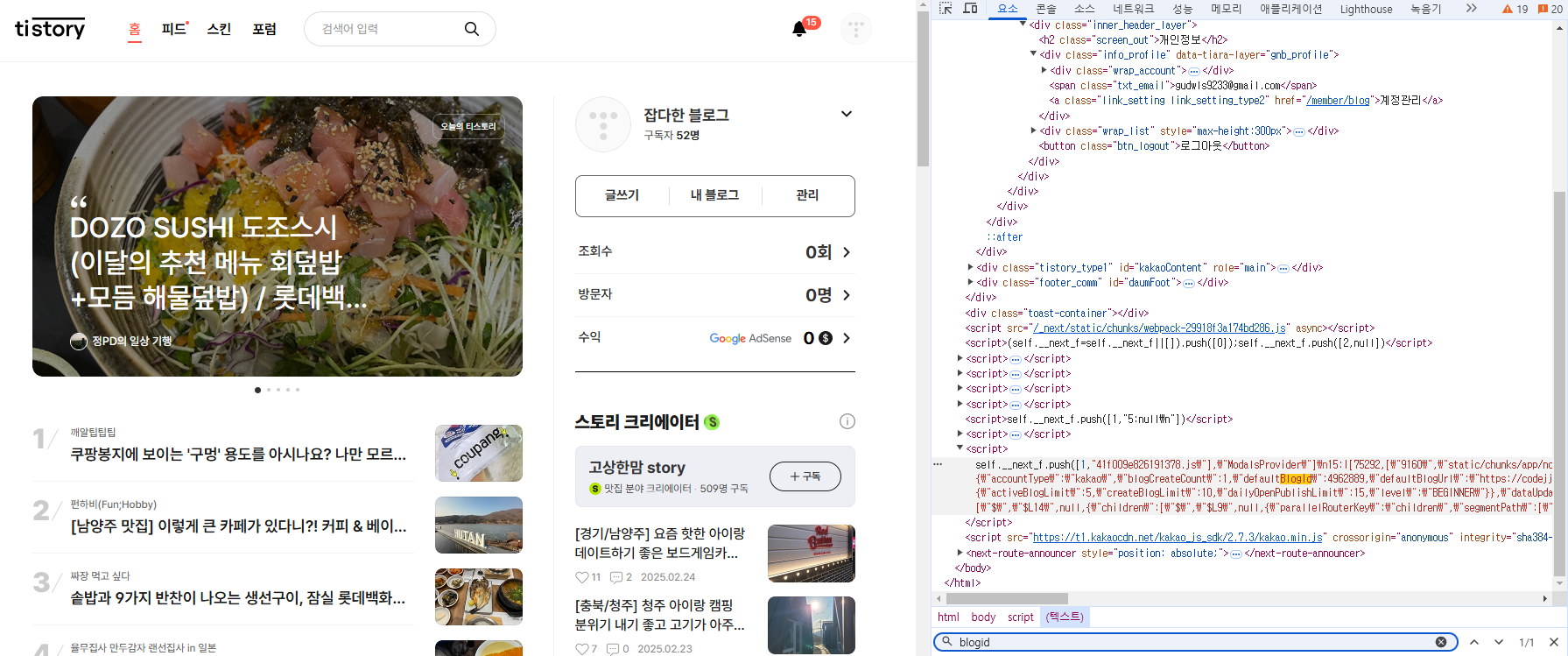1568x656 pixels.
Task: Open the profile avatar menu in header
Action: [x=855, y=29]
